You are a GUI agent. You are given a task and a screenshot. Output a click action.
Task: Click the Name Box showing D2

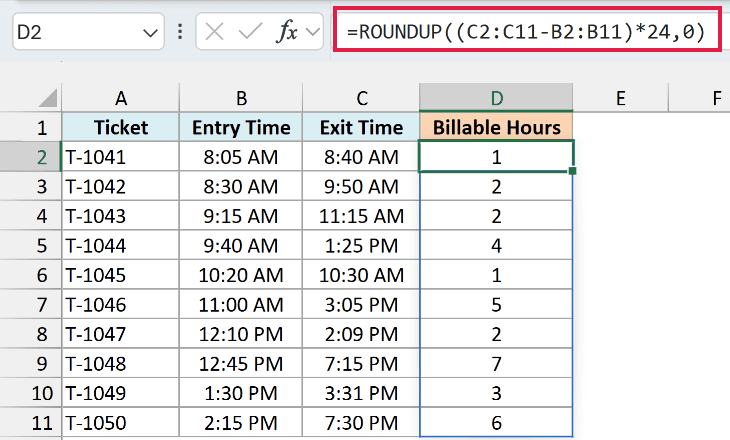click(88, 32)
